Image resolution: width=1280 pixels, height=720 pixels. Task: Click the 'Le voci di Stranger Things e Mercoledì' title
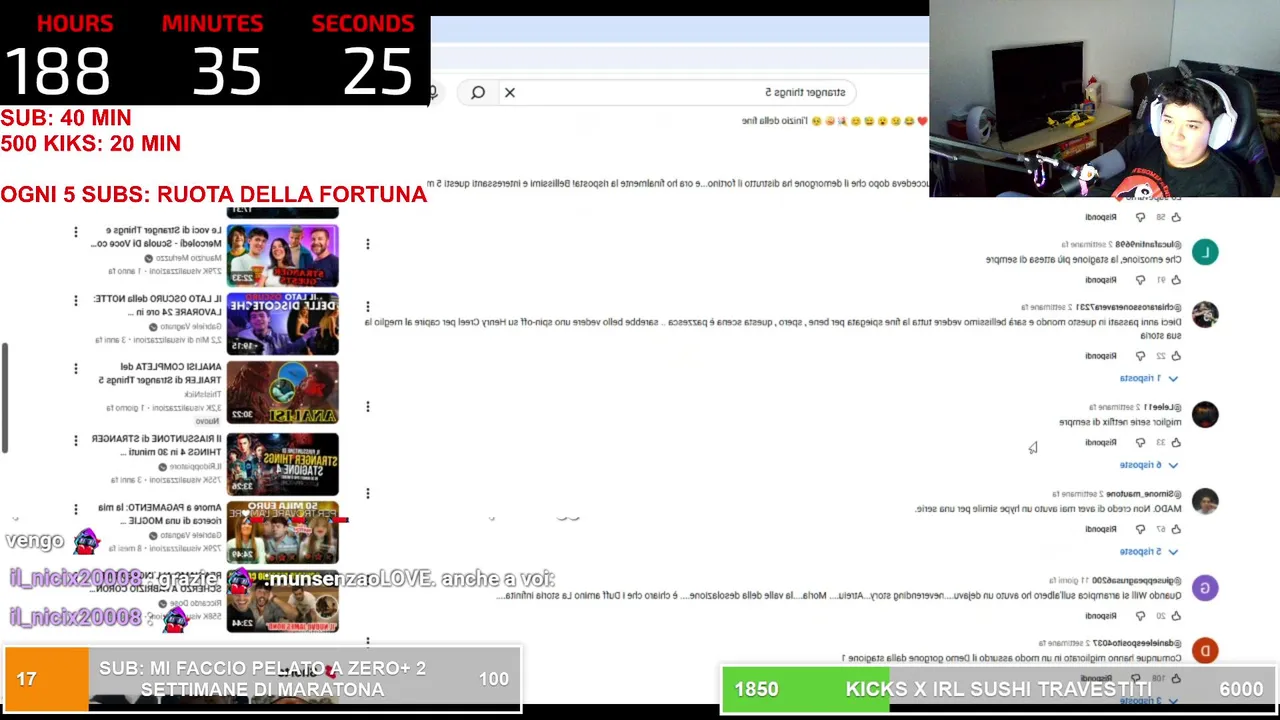click(x=157, y=237)
